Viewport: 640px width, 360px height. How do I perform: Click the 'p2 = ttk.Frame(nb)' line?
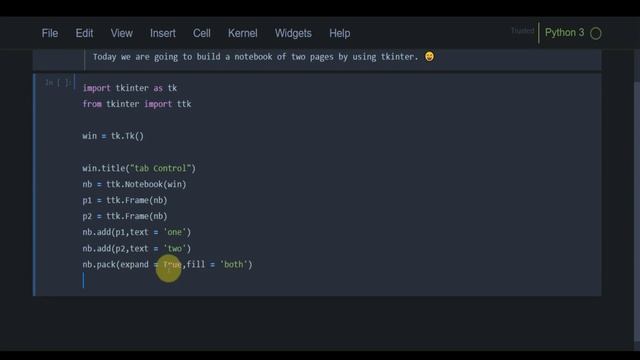125,216
